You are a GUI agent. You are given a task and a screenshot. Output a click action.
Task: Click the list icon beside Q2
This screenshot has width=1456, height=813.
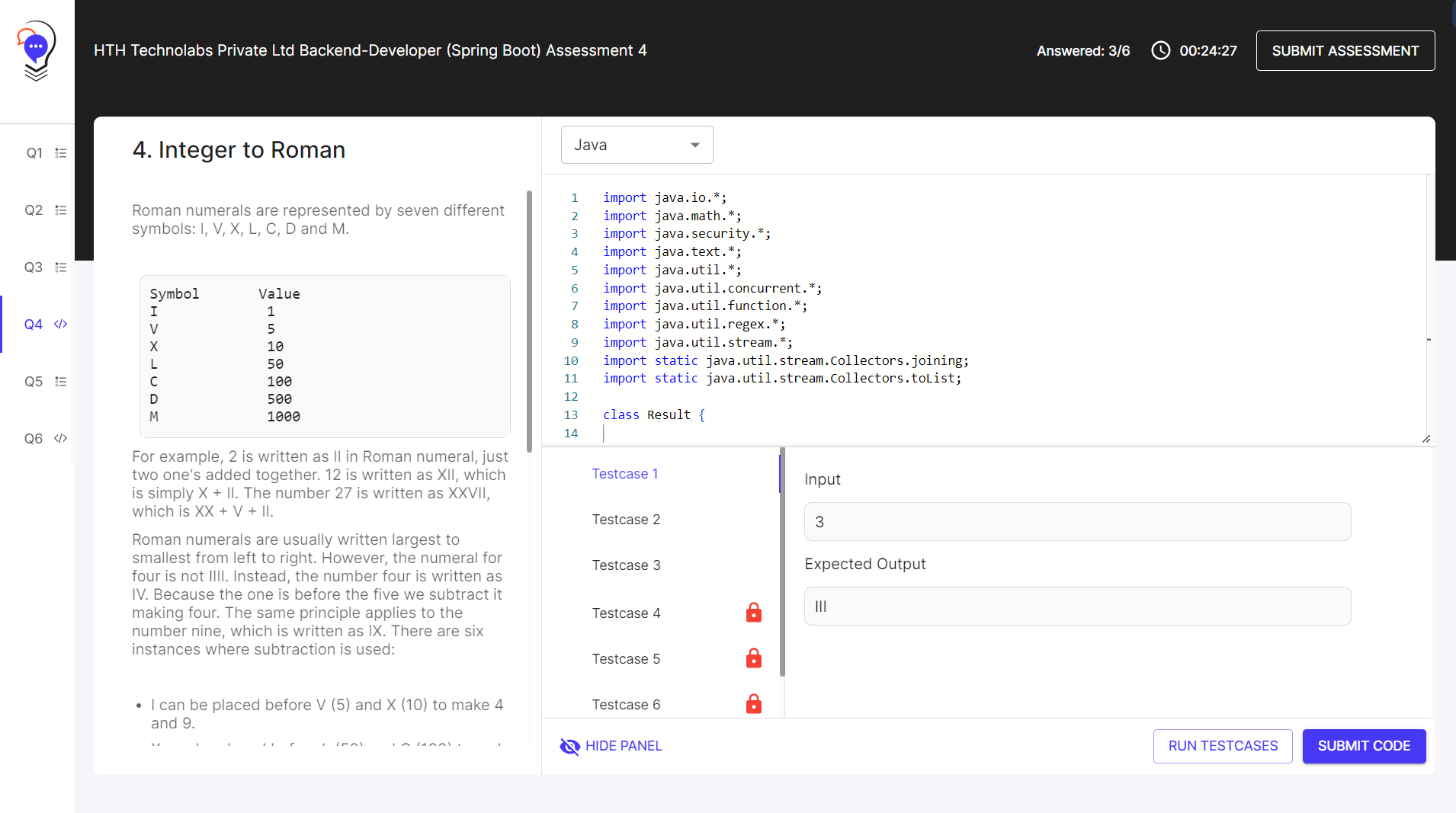click(61, 210)
